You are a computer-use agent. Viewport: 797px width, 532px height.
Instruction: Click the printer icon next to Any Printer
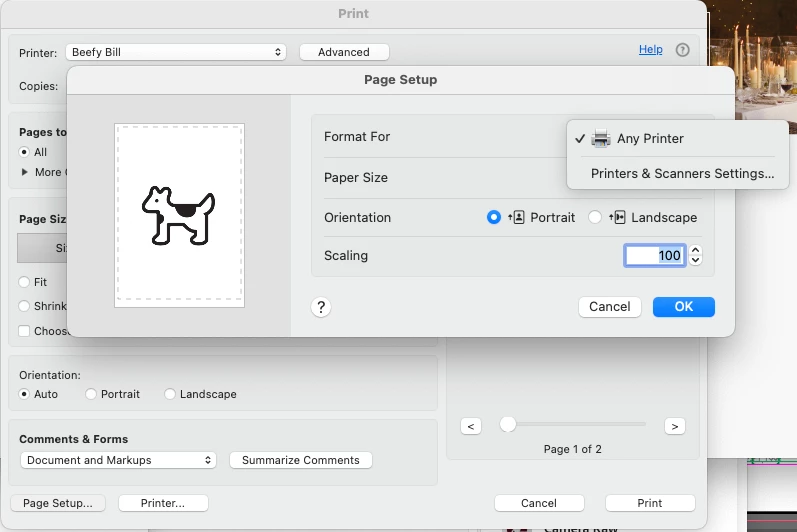[601, 138]
